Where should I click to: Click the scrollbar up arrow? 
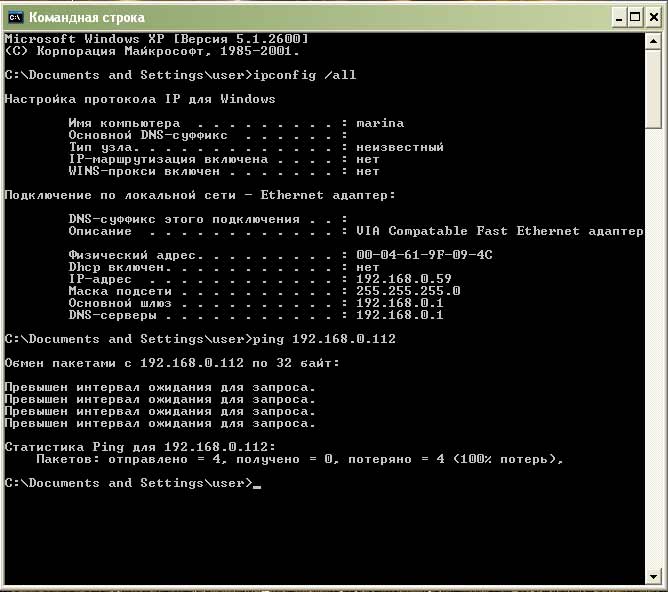click(x=653, y=41)
